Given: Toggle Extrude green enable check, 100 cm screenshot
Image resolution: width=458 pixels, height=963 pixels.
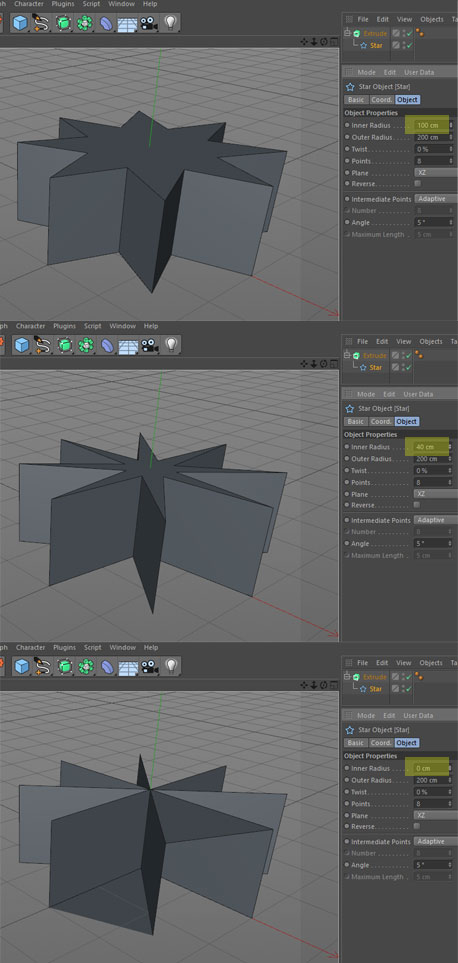Looking at the screenshot, I should (409, 33).
